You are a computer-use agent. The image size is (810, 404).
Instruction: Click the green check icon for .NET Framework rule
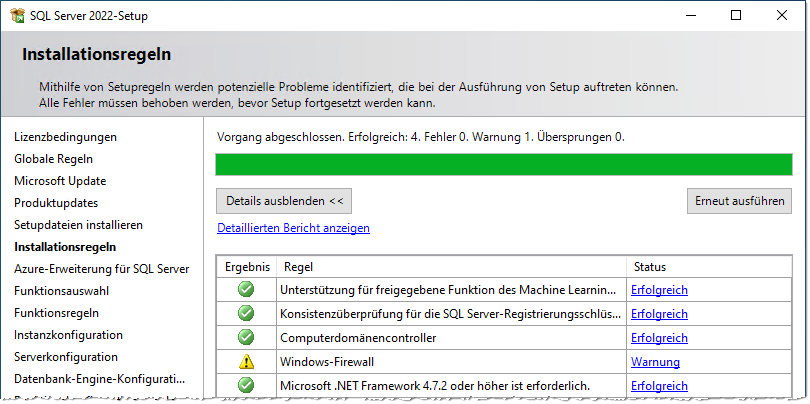point(246,386)
